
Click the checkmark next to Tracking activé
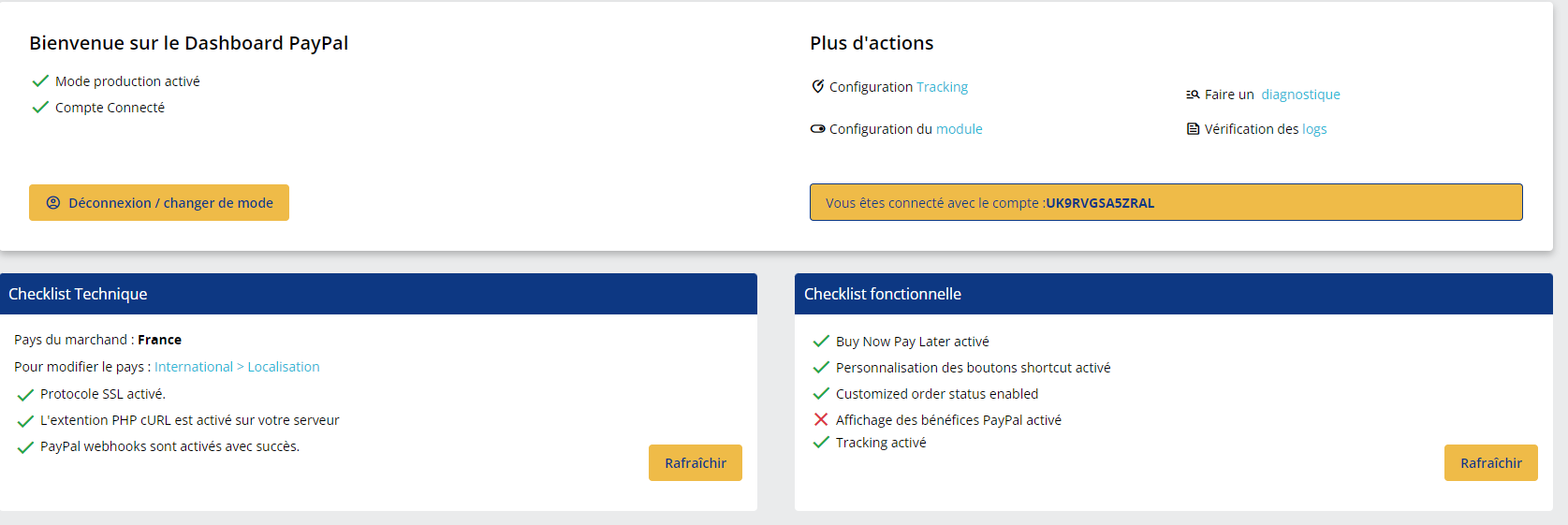[x=821, y=443]
